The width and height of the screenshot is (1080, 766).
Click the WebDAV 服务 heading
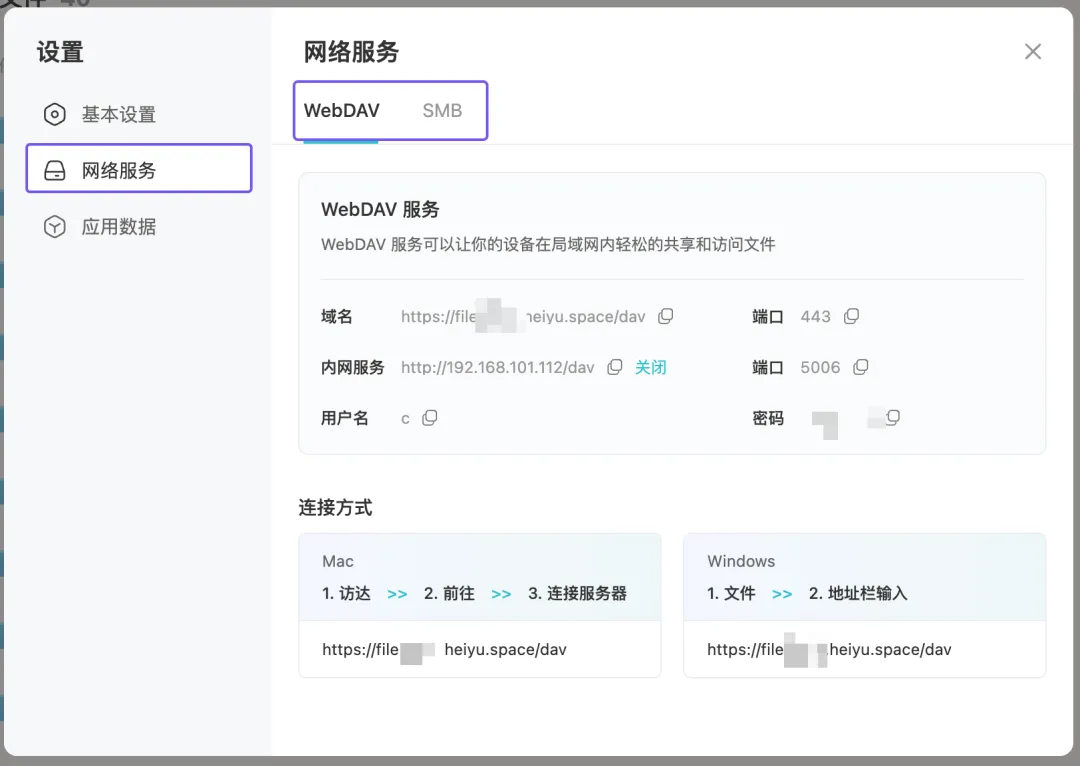click(x=380, y=209)
